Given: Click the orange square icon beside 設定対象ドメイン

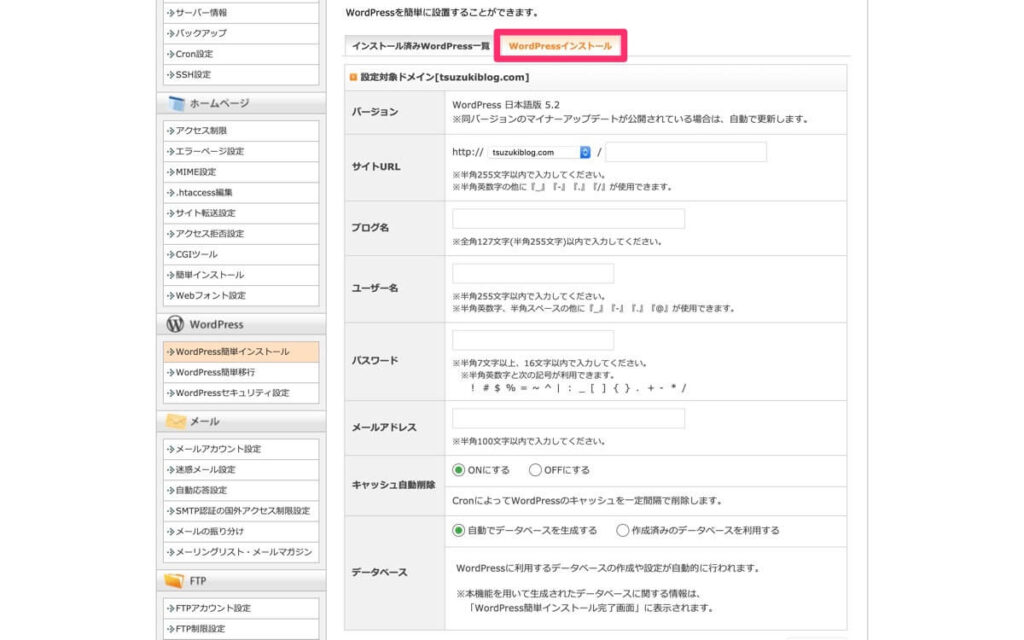Looking at the screenshot, I should 353,77.
